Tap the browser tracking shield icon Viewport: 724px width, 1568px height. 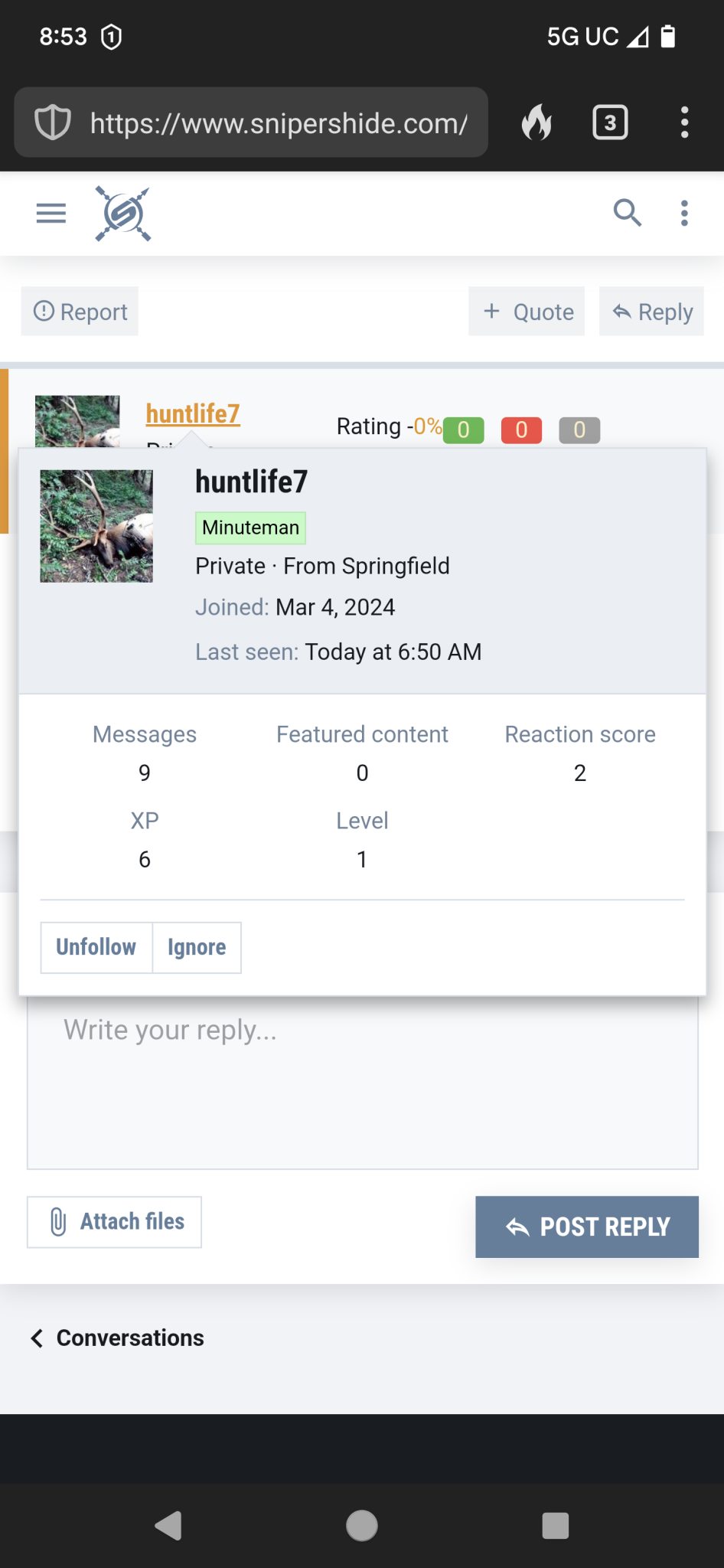53,122
